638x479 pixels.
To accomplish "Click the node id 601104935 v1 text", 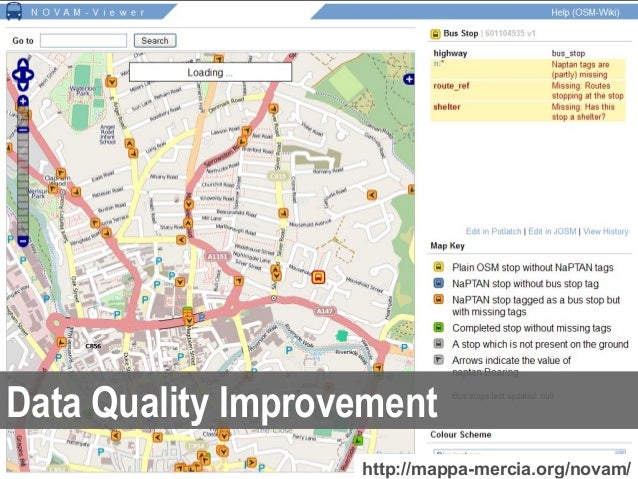I will [x=510, y=33].
